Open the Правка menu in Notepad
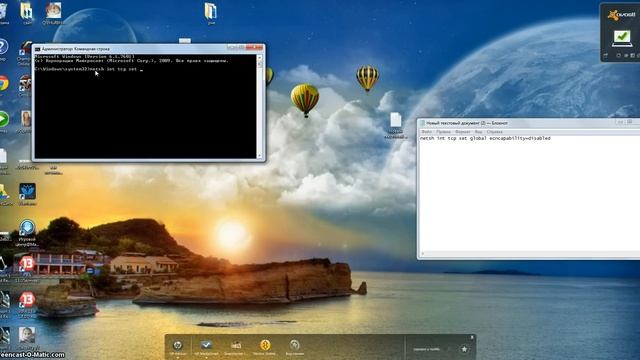This screenshot has width=640, height=360. [x=443, y=132]
